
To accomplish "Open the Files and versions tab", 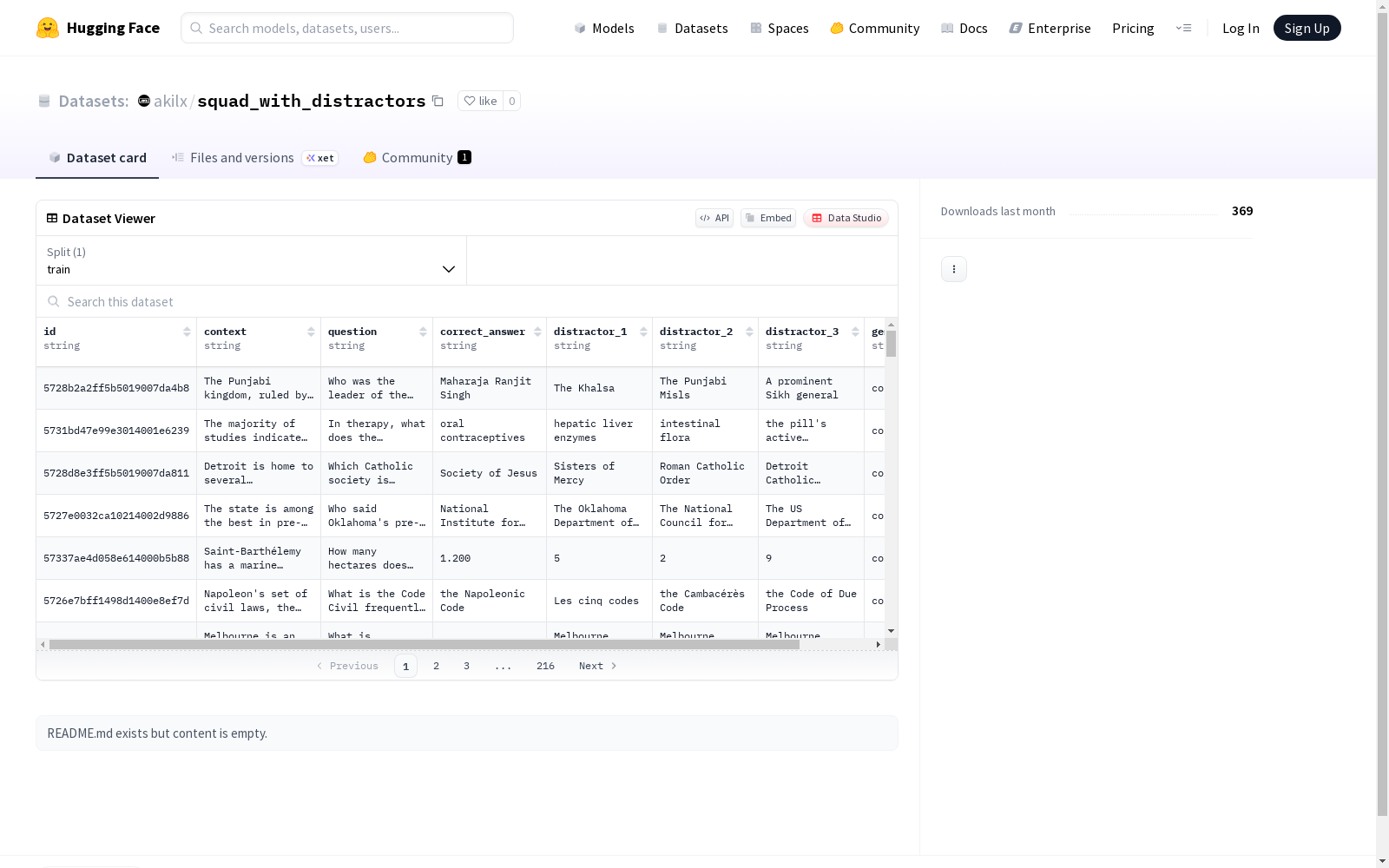I will point(254,157).
